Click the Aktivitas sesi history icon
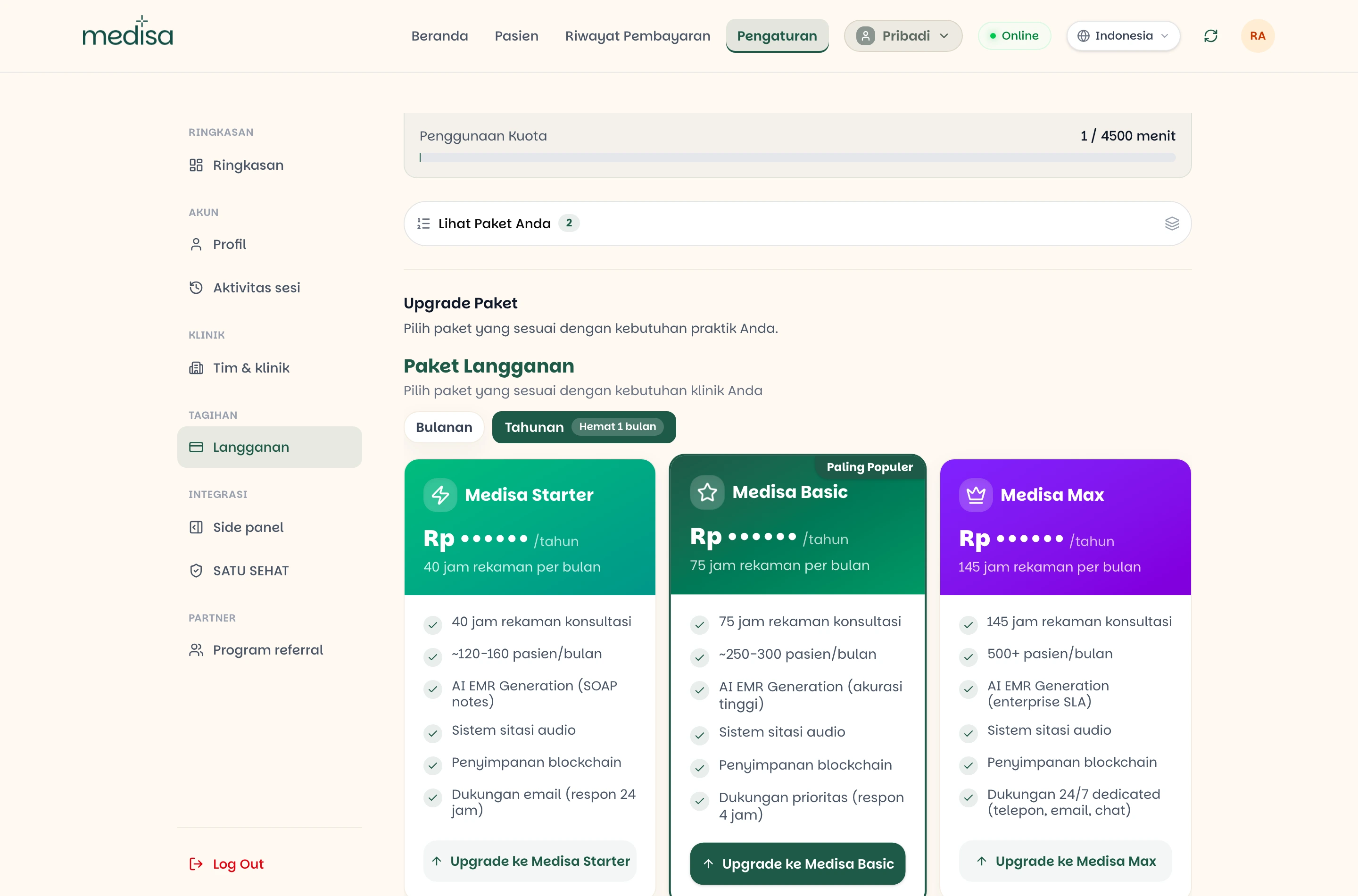The height and width of the screenshot is (896, 1358). 196,288
